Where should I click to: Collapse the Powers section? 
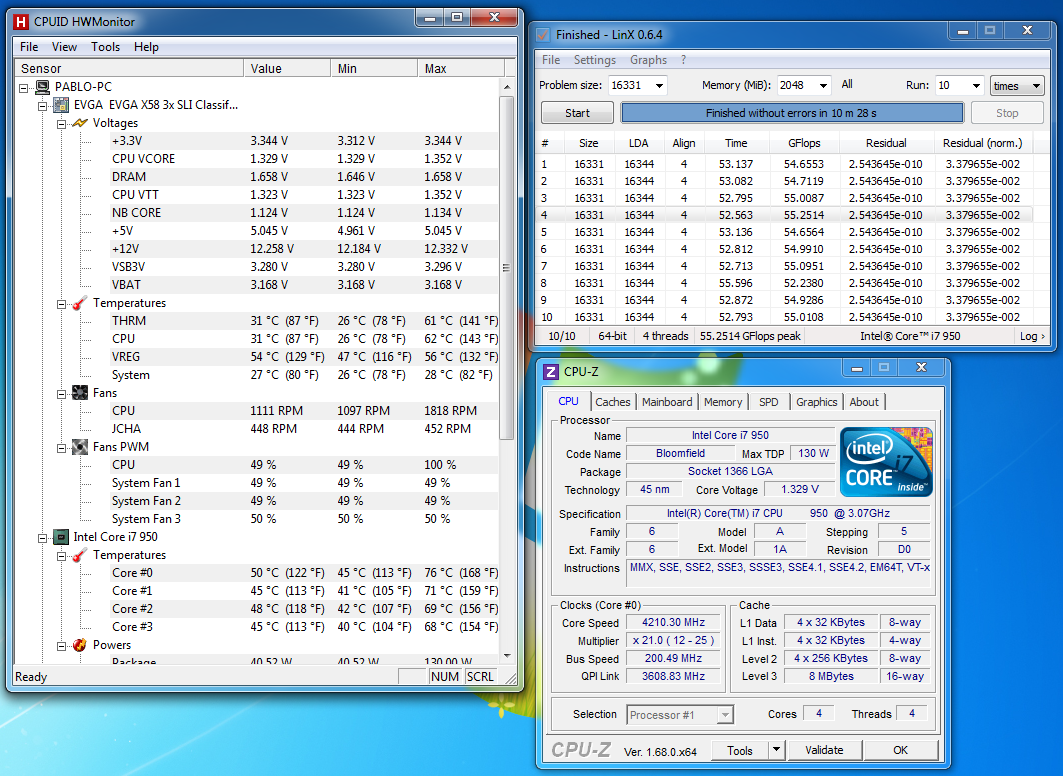pyautogui.click(x=62, y=646)
